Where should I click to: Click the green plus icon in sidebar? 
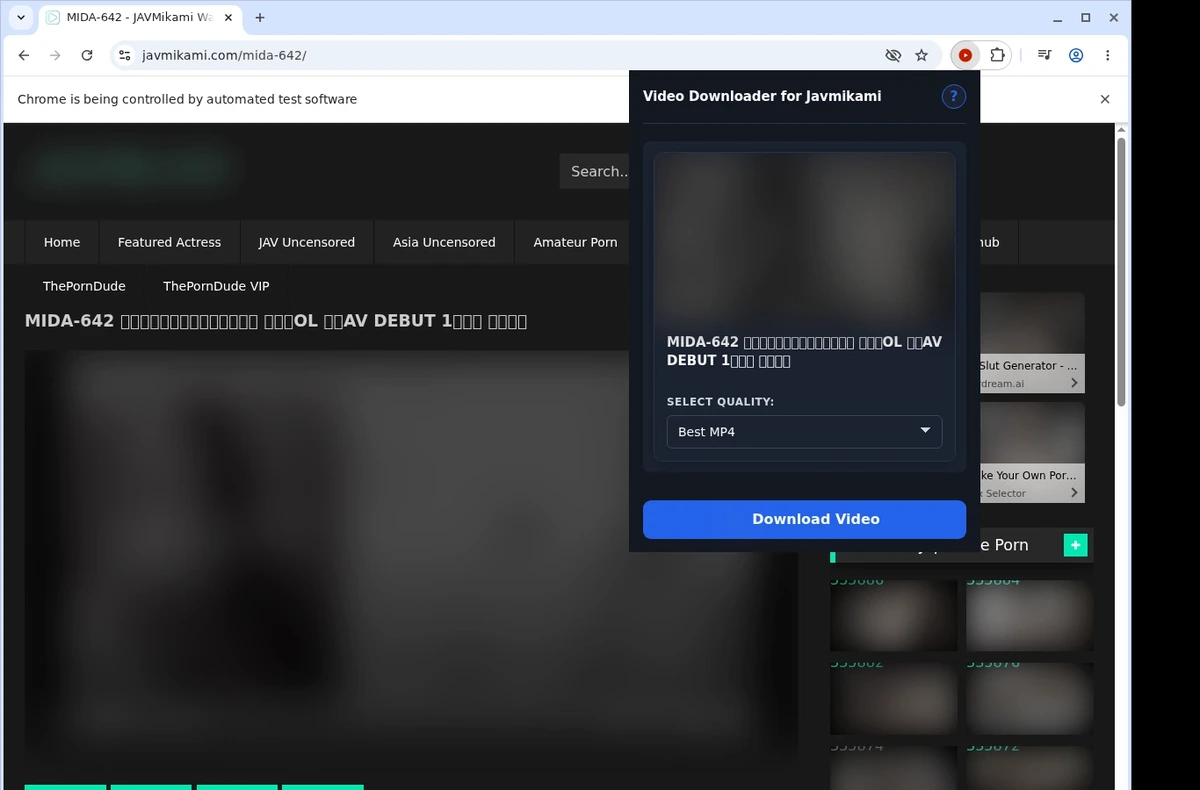[x=1075, y=545]
